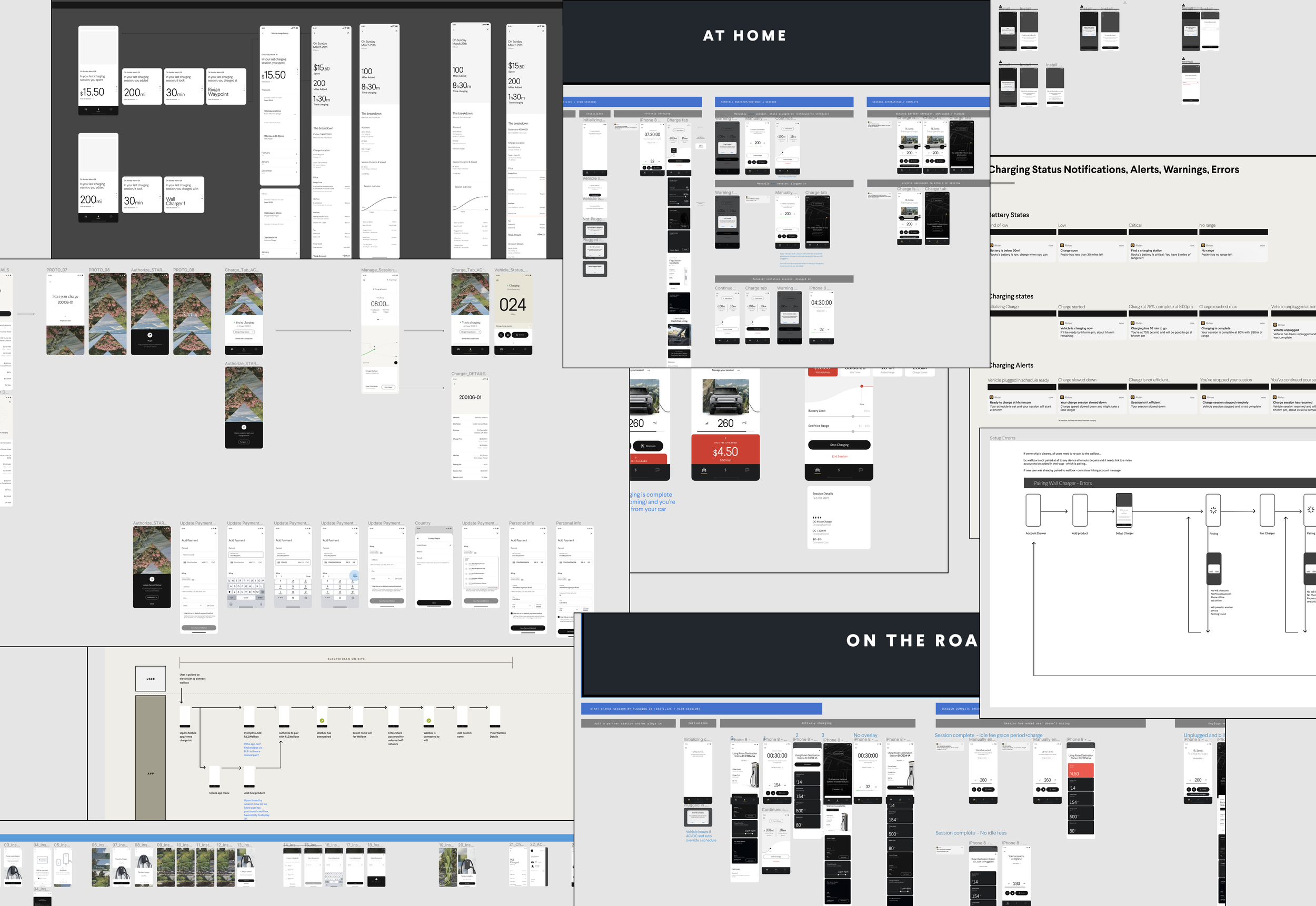Select Mexico in Country / Region list
The height and width of the screenshot is (906, 1316).
tap(420, 551)
